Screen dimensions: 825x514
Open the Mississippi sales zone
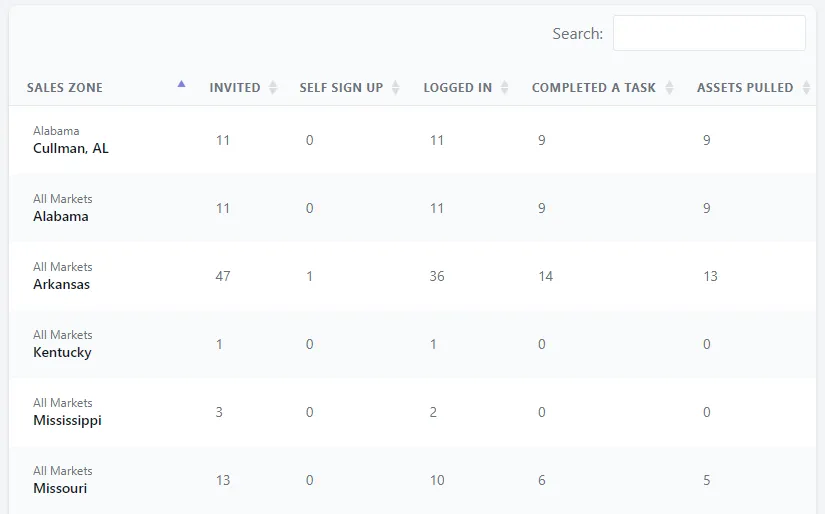pos(67,420)
